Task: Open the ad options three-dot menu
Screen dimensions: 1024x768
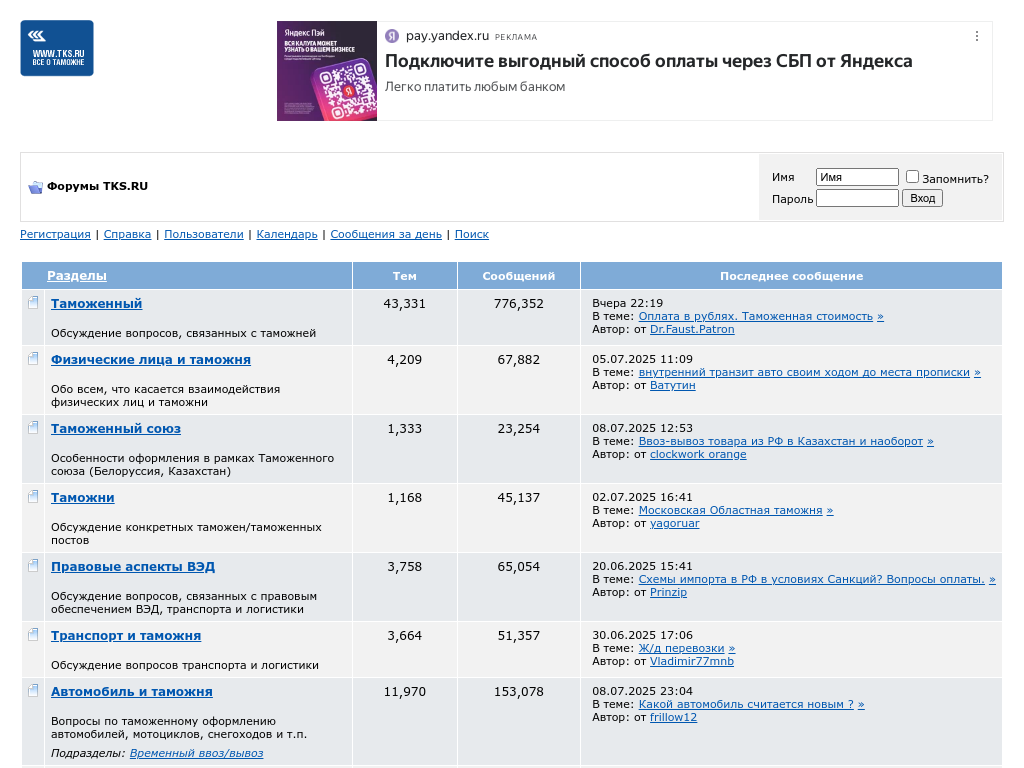Action: click(977, 36)
